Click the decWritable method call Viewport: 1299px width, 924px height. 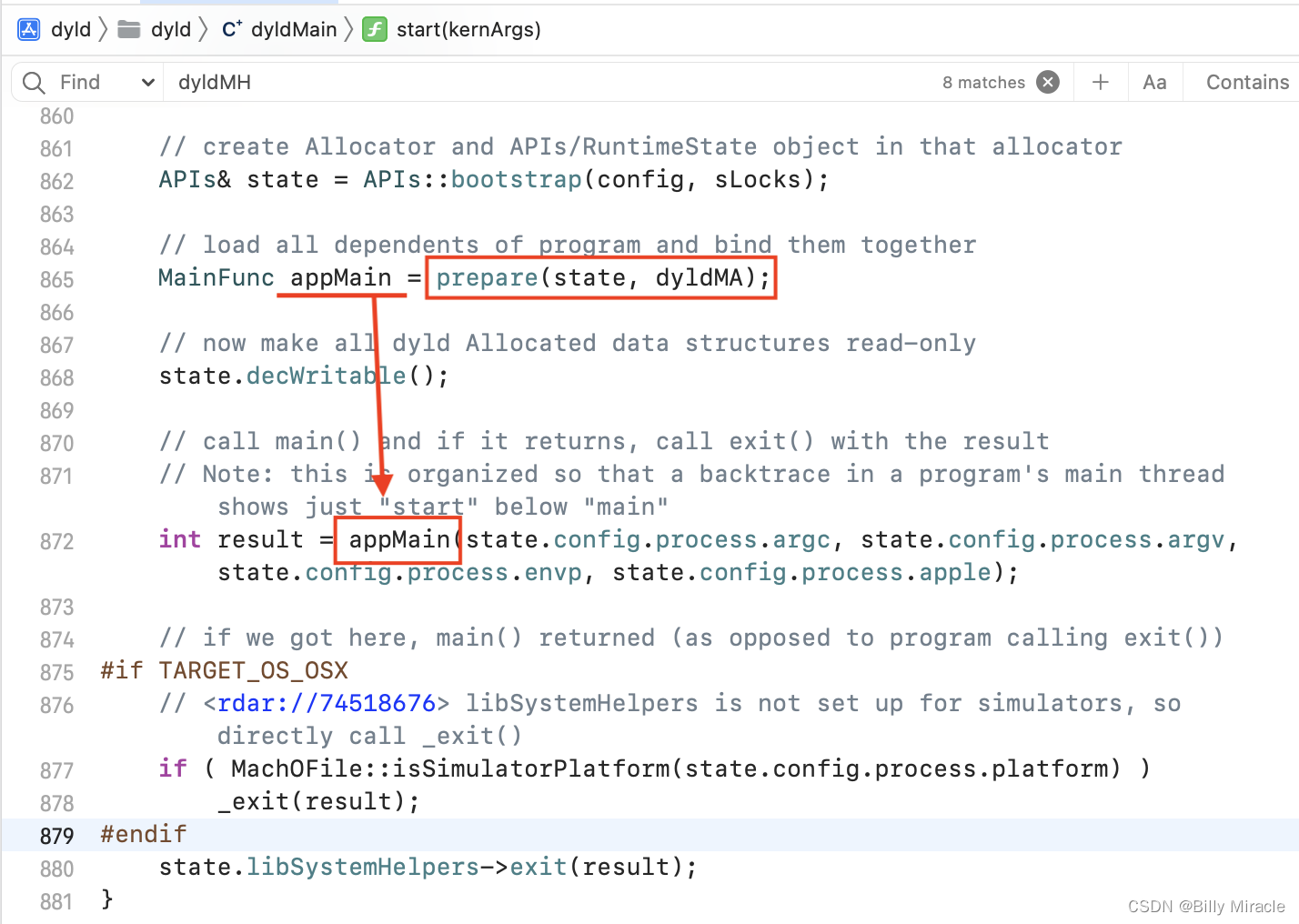point(327,377)
